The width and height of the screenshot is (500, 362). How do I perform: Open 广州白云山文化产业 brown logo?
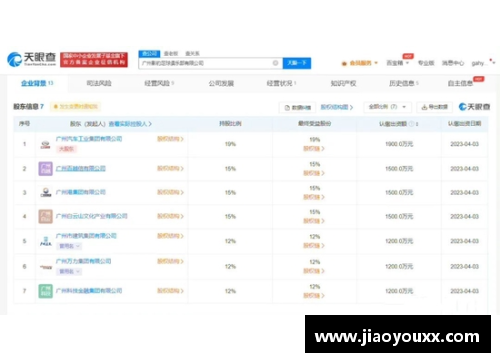tap(45, 217)
